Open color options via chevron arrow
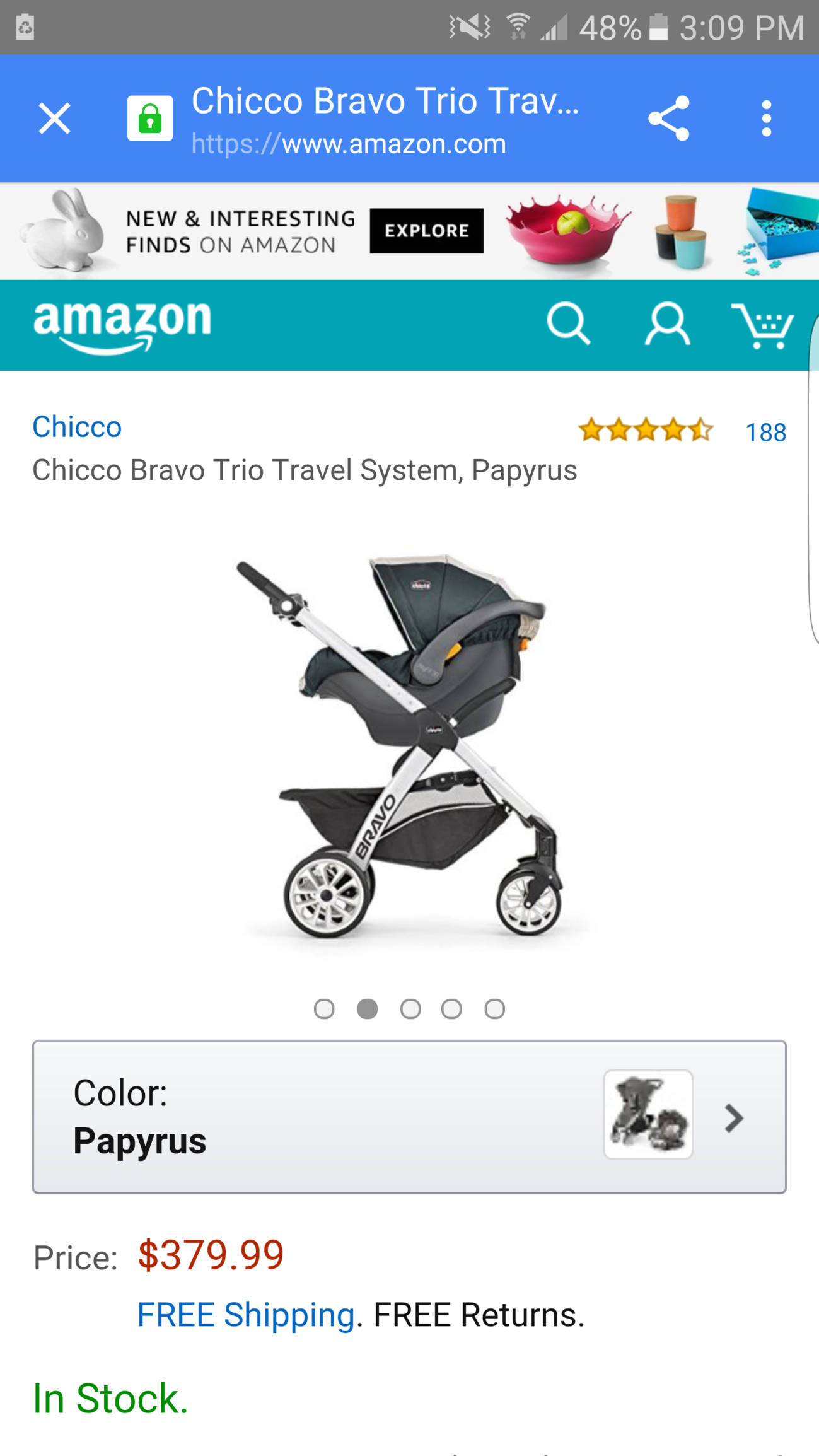Screen dimensions: 819x1456 734,1118
